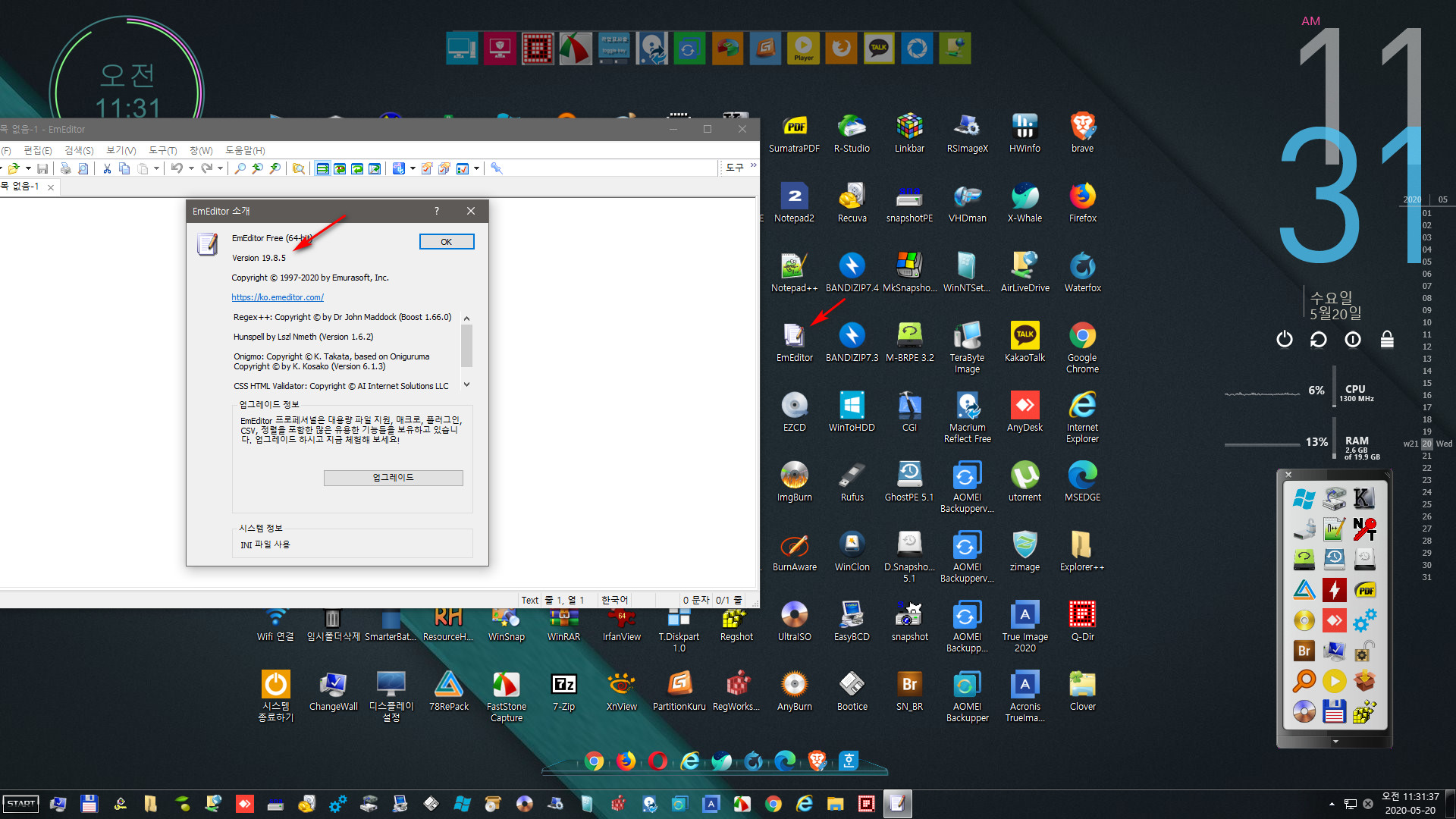Click Chrome icon in Windows taskbar
The width and height of the screenshot is (1456, 819).
[x=773, y=804]
